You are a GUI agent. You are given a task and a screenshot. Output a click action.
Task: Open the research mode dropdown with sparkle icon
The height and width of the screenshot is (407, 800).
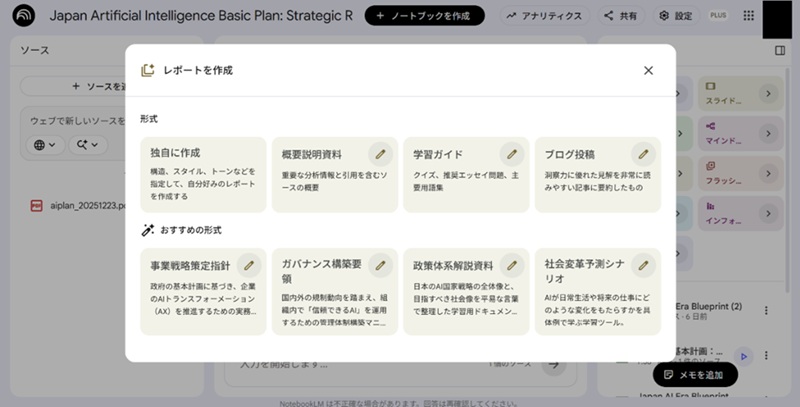(88, 145)
